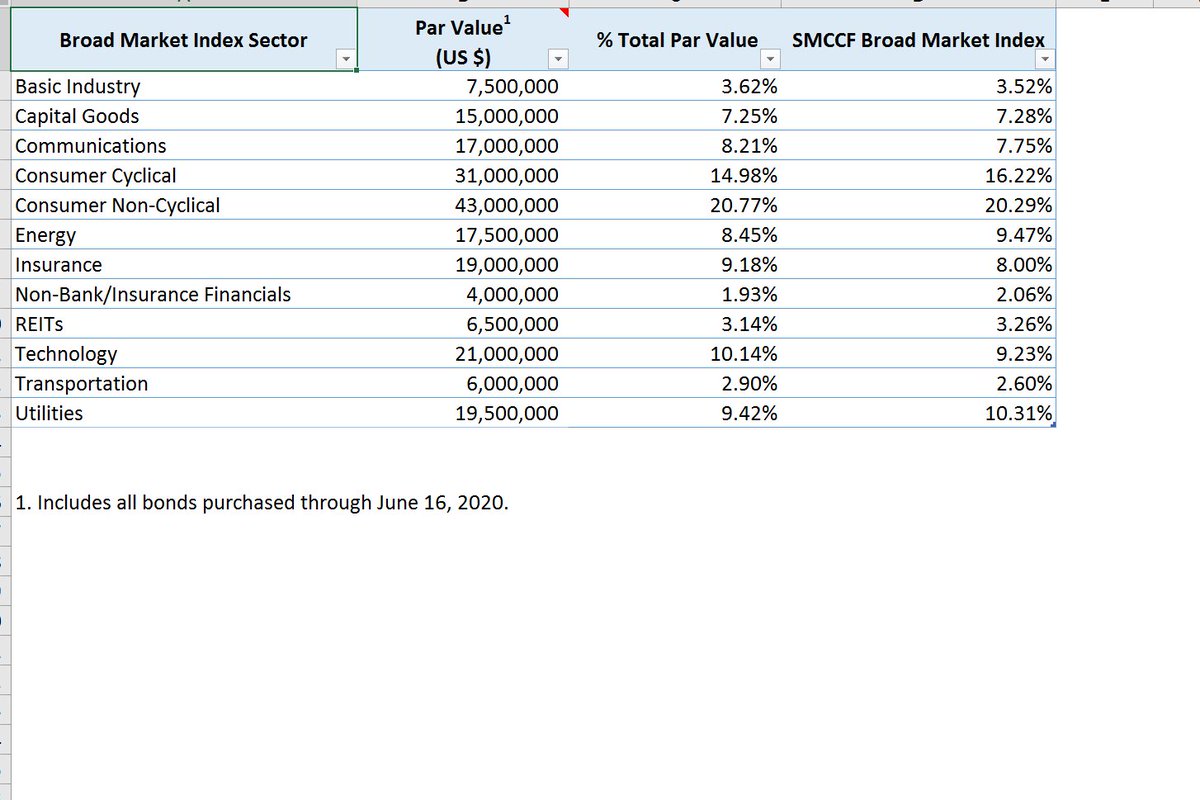Click the 7.25% total par value cell
The height and width of the screenshot is (800, 1200).
pos(674,116)
